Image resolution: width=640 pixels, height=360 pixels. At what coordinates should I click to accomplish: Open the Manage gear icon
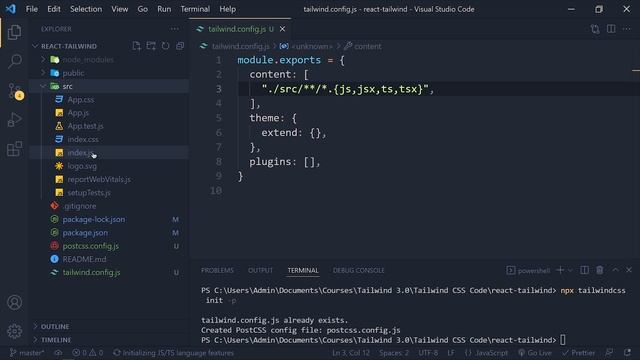click(14, 331)
